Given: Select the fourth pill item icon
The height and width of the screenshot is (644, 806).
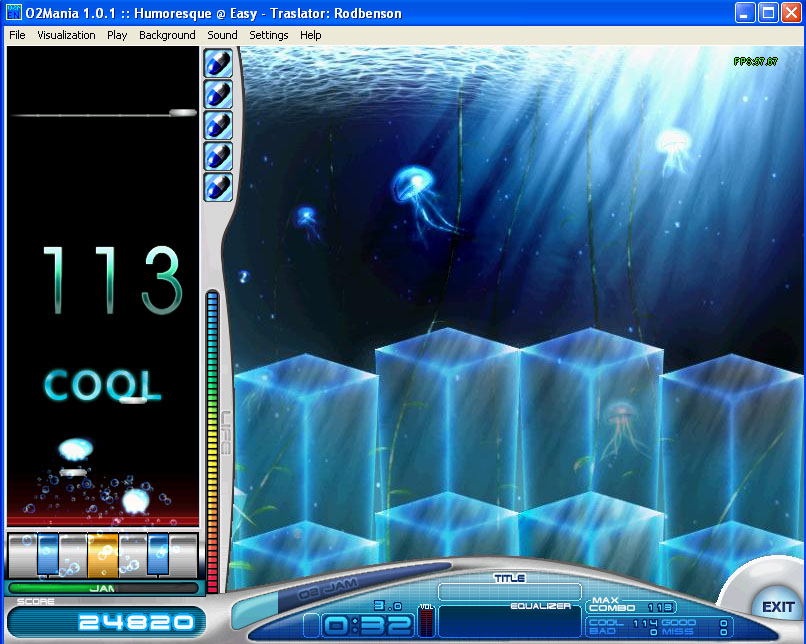Looking at the screenshot, I should click(x=218, y=156).
